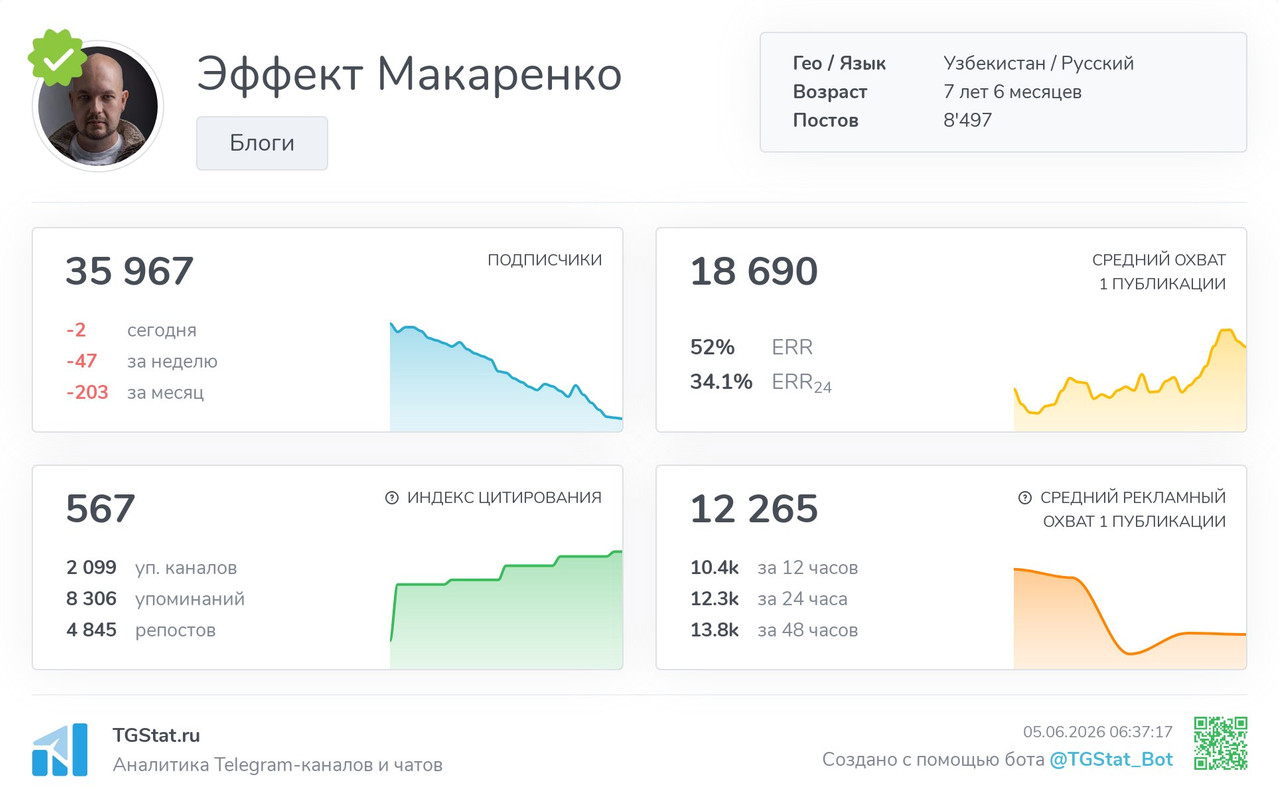This screenshot has width=1279, height=803.
Task: Click the green verified checkmark badge
Action: (56, 57)
